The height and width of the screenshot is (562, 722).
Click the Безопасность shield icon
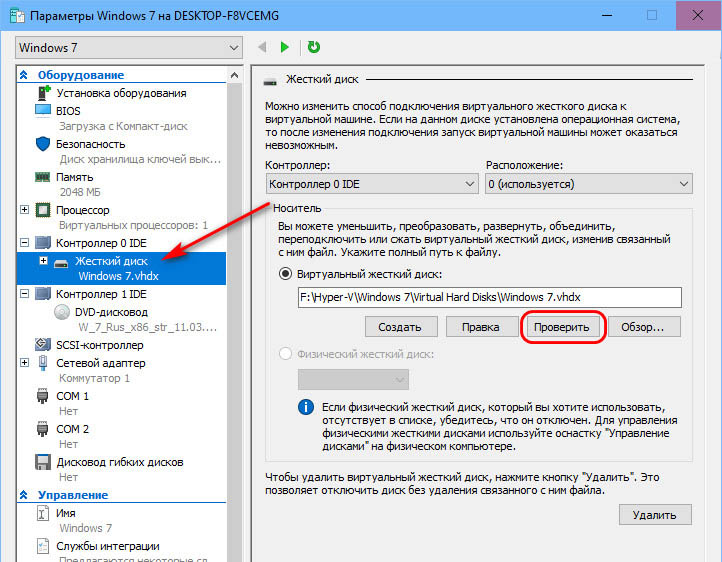43,144
